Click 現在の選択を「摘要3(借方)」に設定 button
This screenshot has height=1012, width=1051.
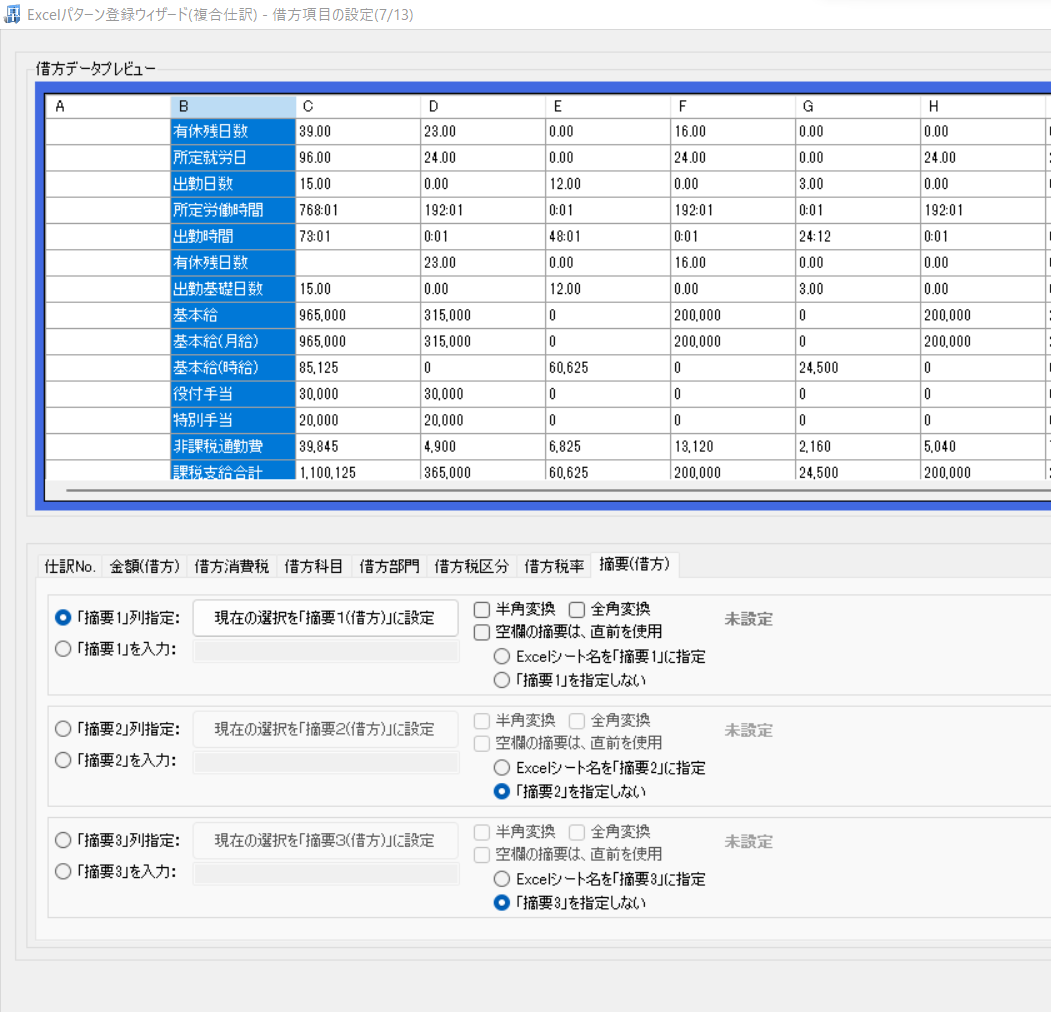(325, 840)
